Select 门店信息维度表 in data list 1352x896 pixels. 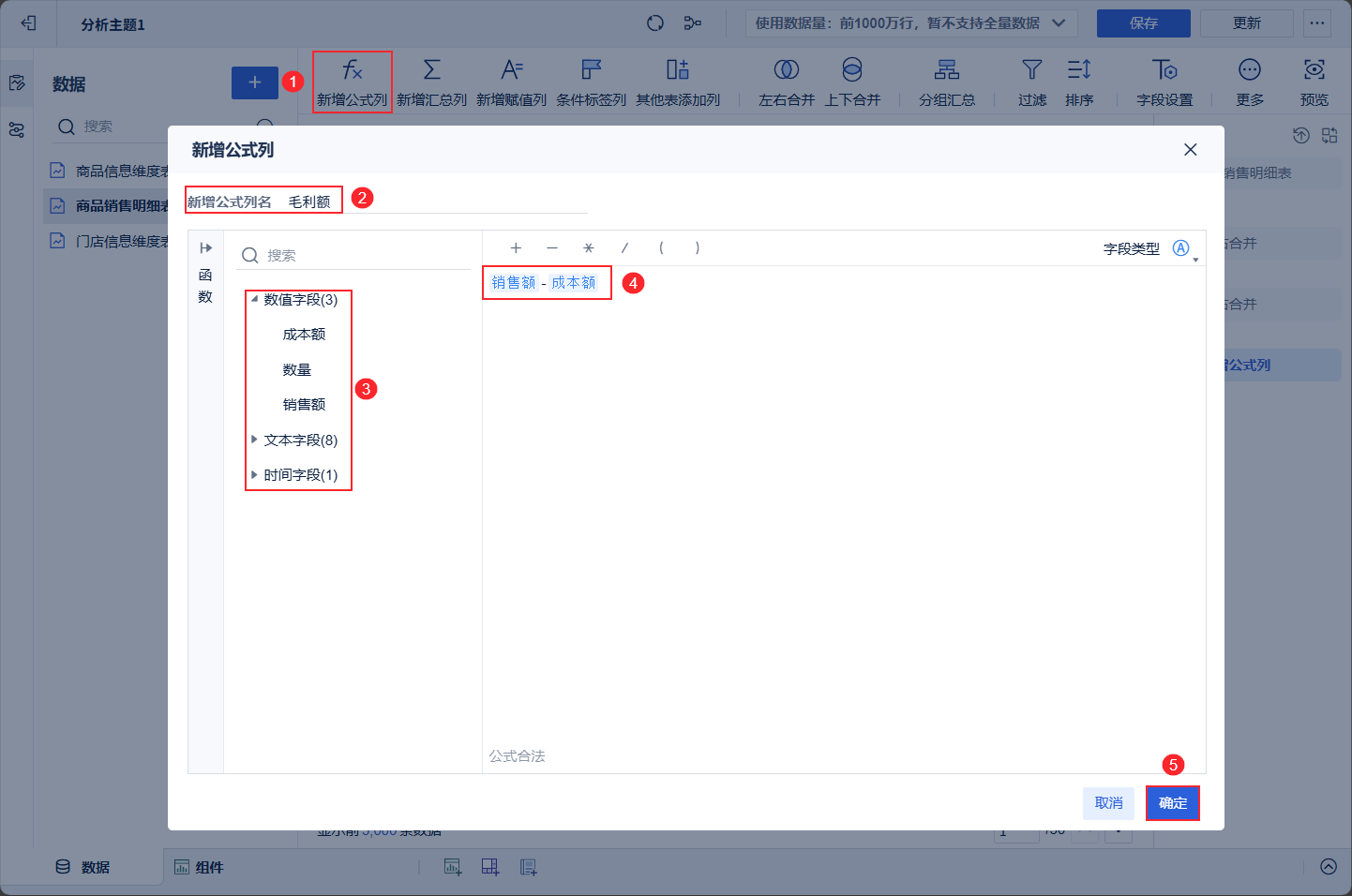coord(110,241)
